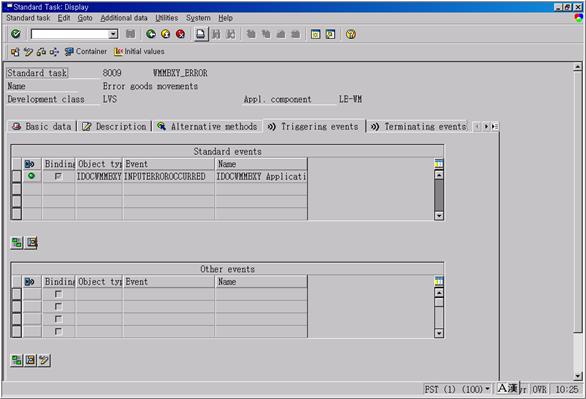Open the Goto menu
The width and height of the screenshot is (586, 399).
tap(85, 18)
